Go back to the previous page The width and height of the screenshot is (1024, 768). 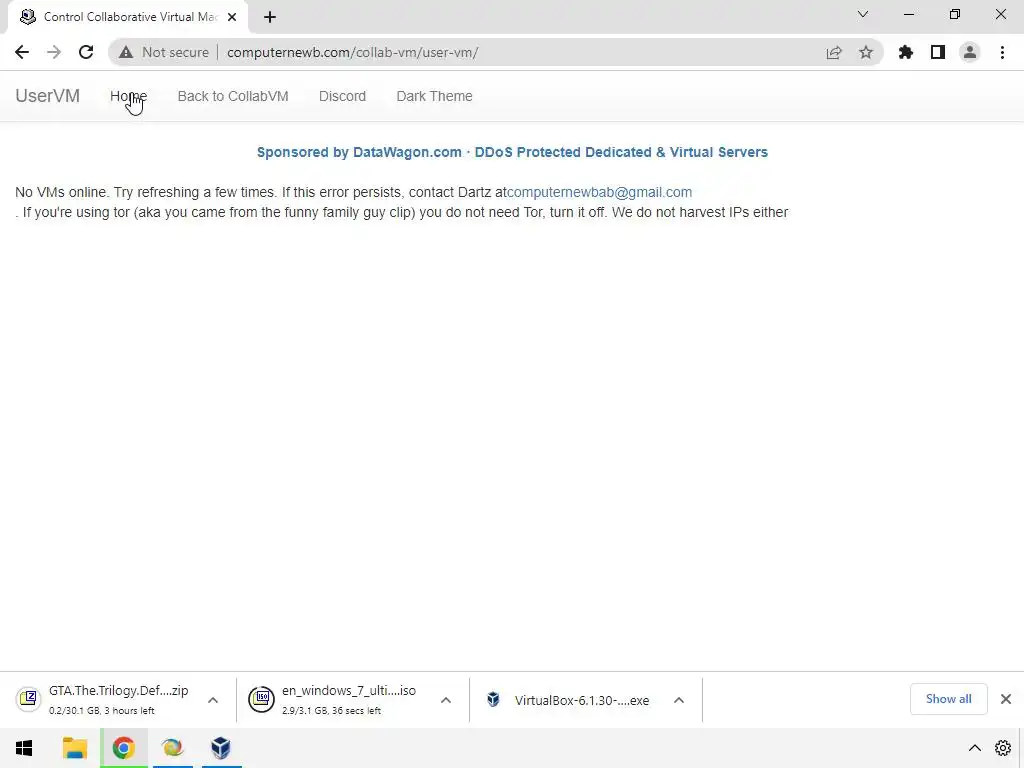[22, 52]
